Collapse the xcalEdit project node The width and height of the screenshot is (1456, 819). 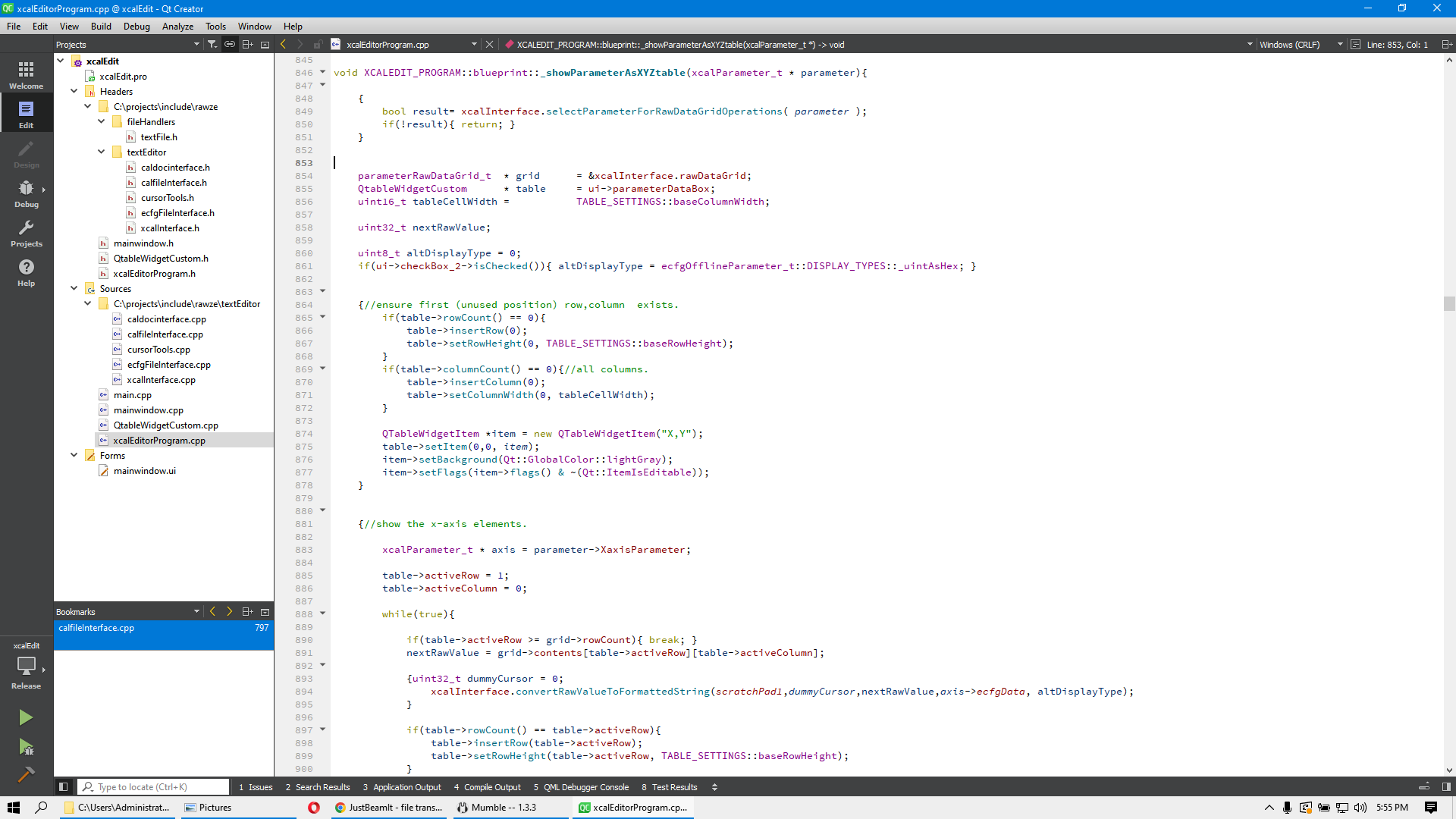(61, 61)
